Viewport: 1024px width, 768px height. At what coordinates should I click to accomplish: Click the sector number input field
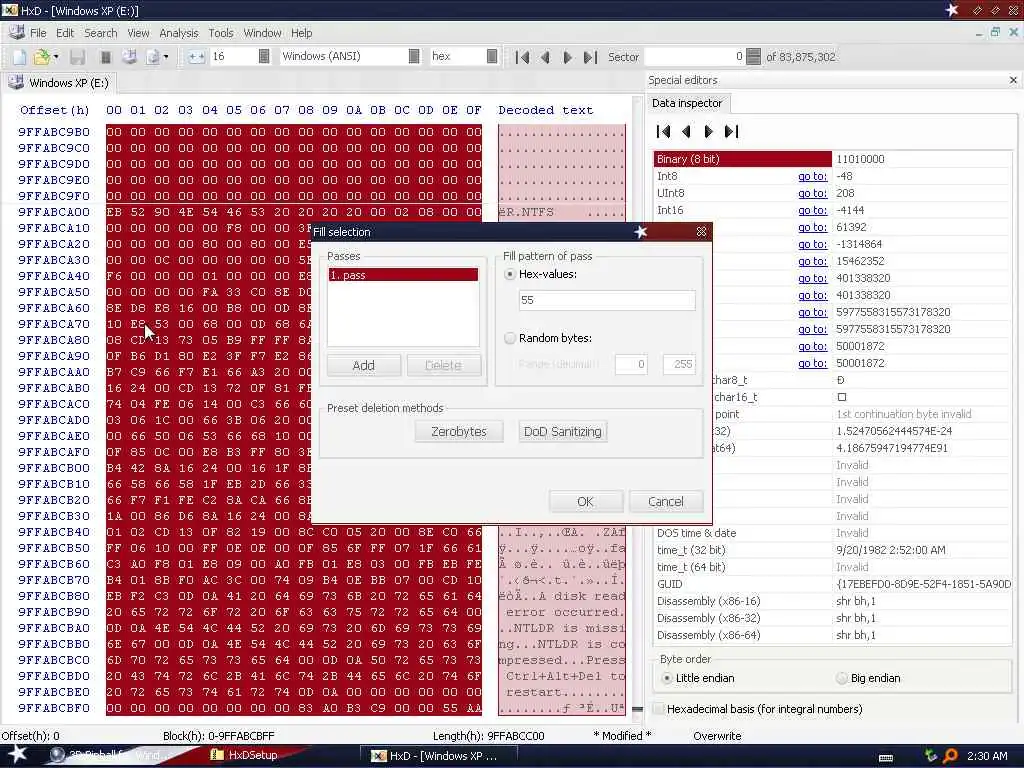click(x=695, y=57)
